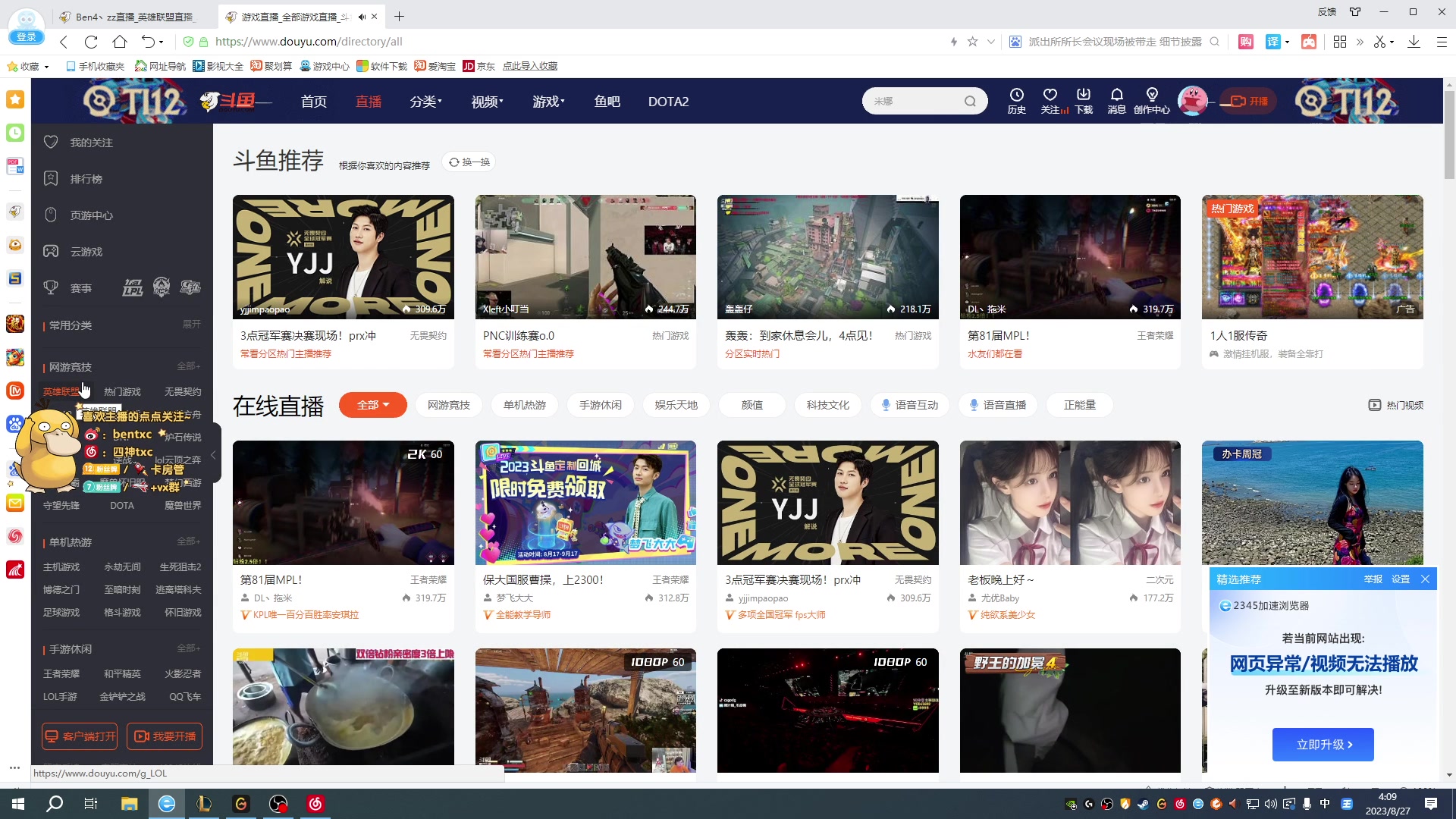Click the 下载 download icon in header

point(1084,100)
